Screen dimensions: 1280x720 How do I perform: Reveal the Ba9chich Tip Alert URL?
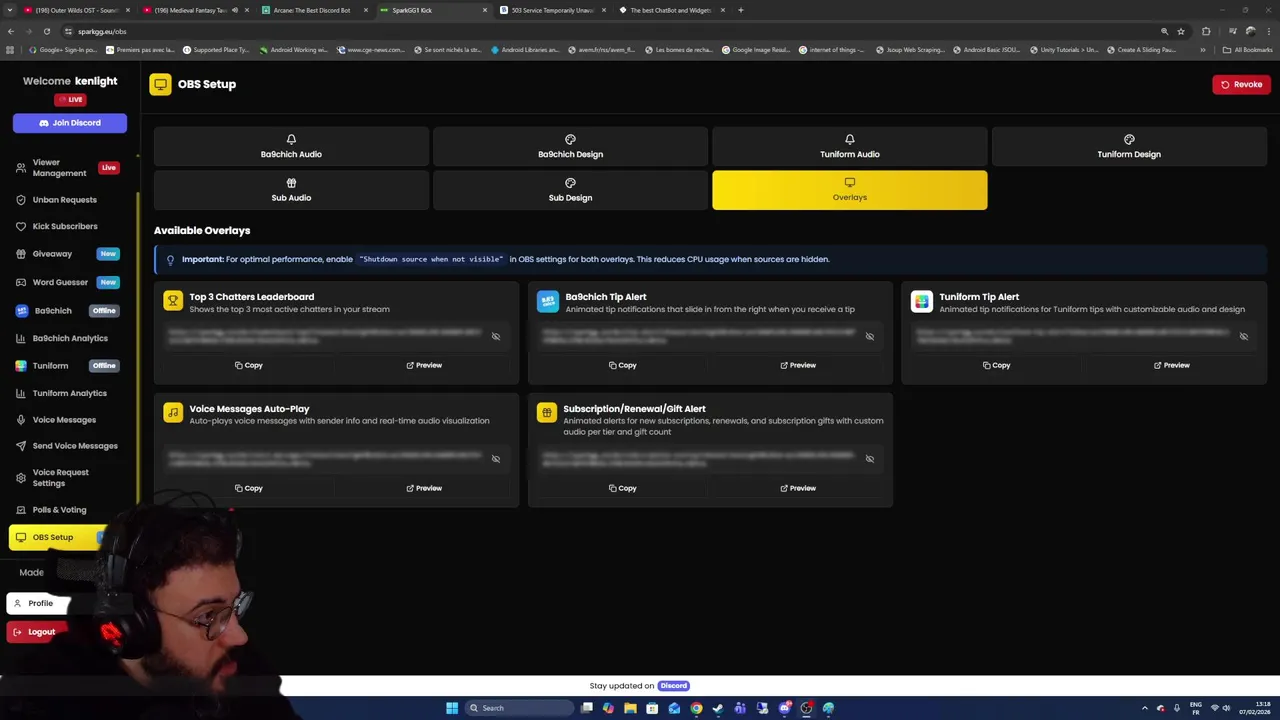pos(869,337)
